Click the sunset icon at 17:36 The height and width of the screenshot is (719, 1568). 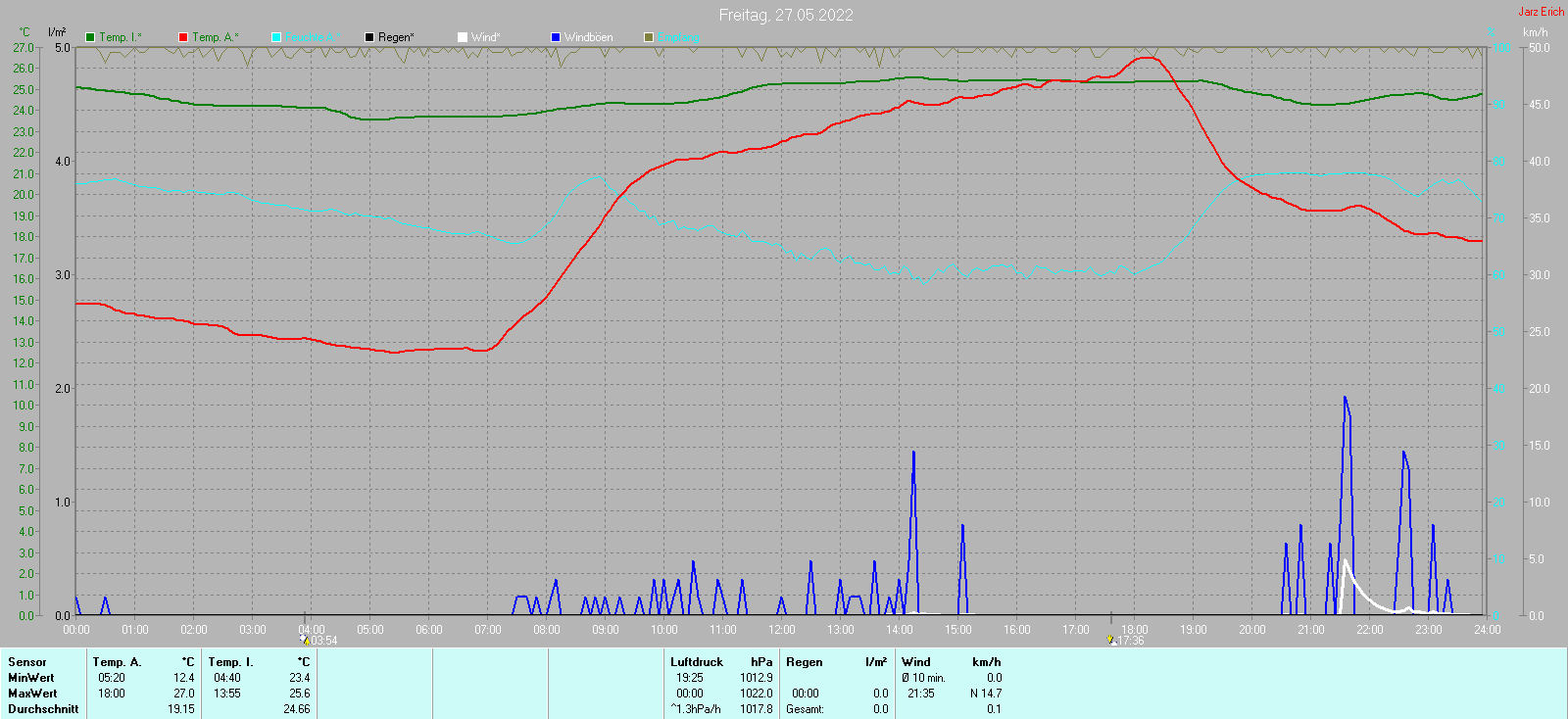[x=1110, y=640]
